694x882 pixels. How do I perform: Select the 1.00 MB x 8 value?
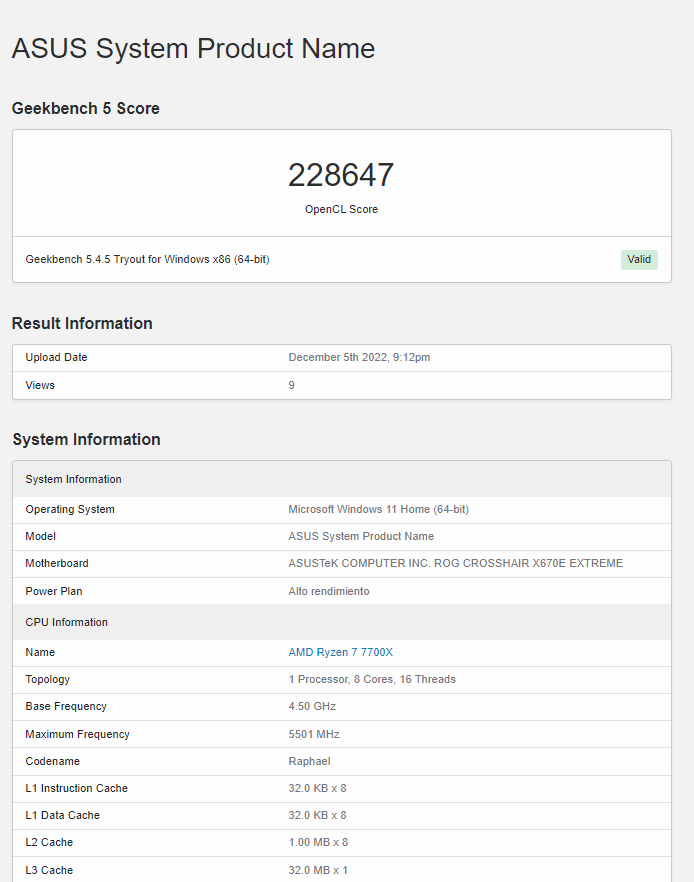pyautogui.click(x=318, y=842)
